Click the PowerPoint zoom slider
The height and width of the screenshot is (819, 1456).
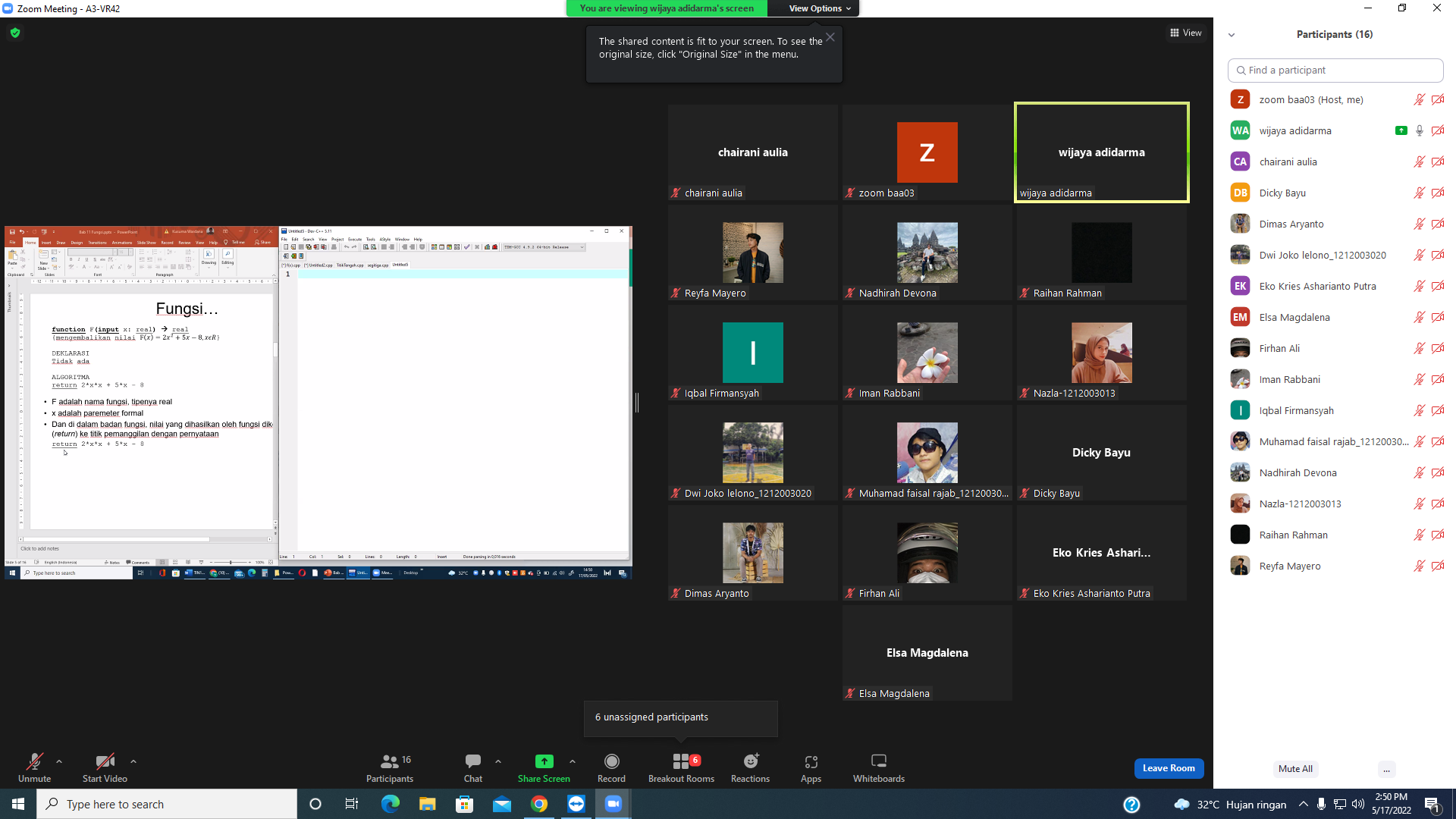tap(231, 563)
